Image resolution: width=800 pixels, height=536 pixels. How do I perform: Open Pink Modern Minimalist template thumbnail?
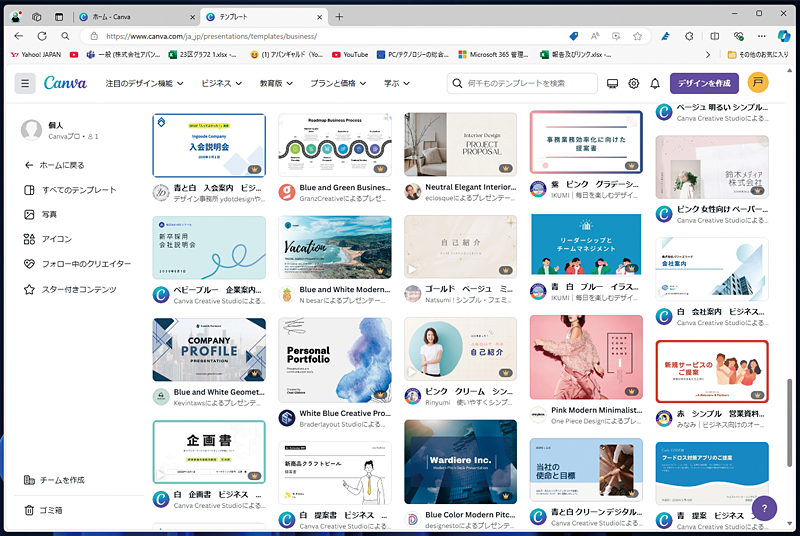click(586, 357)
